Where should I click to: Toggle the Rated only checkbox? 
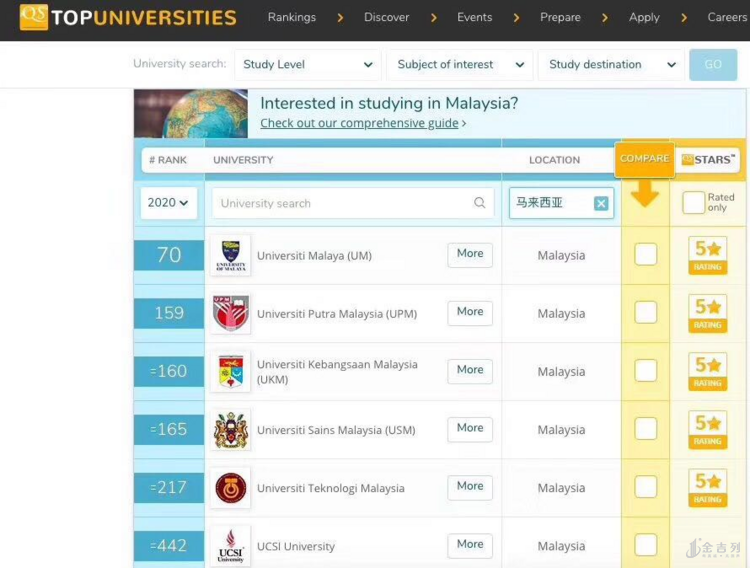tap(693, 202)
